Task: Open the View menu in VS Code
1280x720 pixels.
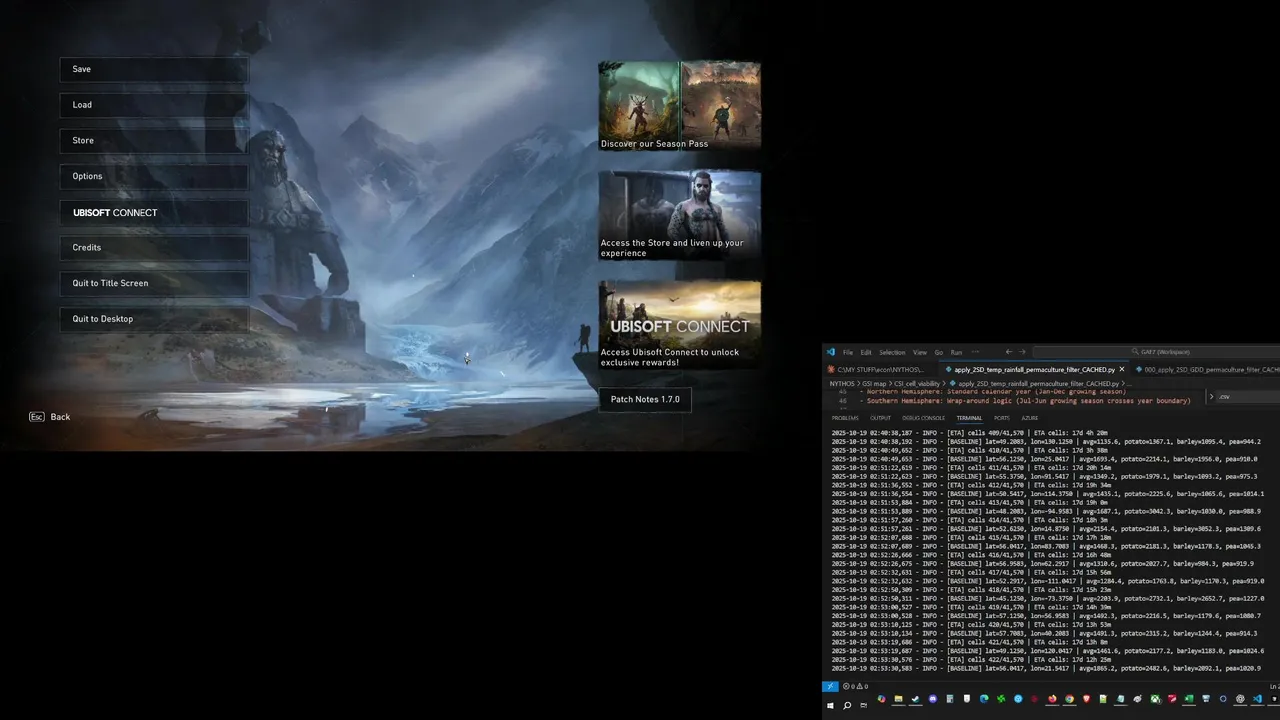Action: 920,352
